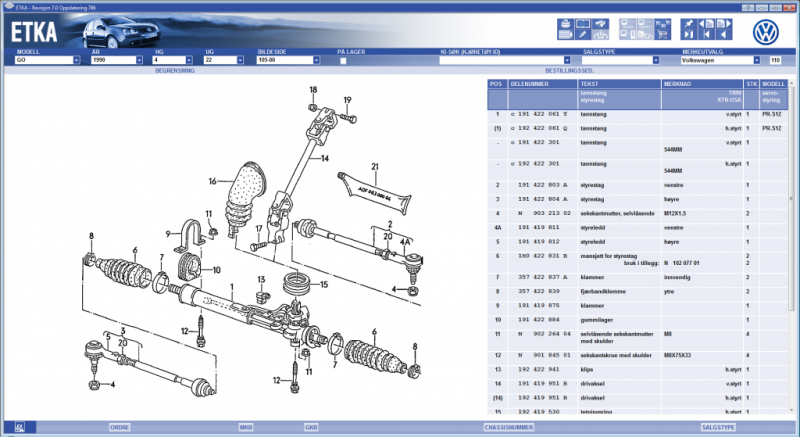Switch to the BESTILLINGSSED. tab
The width and height of the screenshot is (800, 437).
pos(570,72)
